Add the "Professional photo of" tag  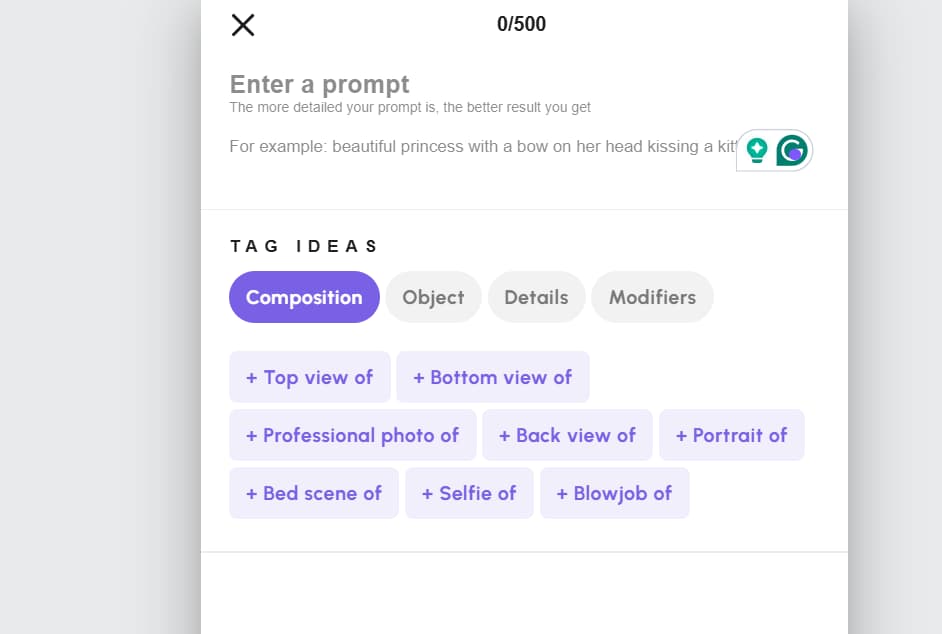[353, 435]
